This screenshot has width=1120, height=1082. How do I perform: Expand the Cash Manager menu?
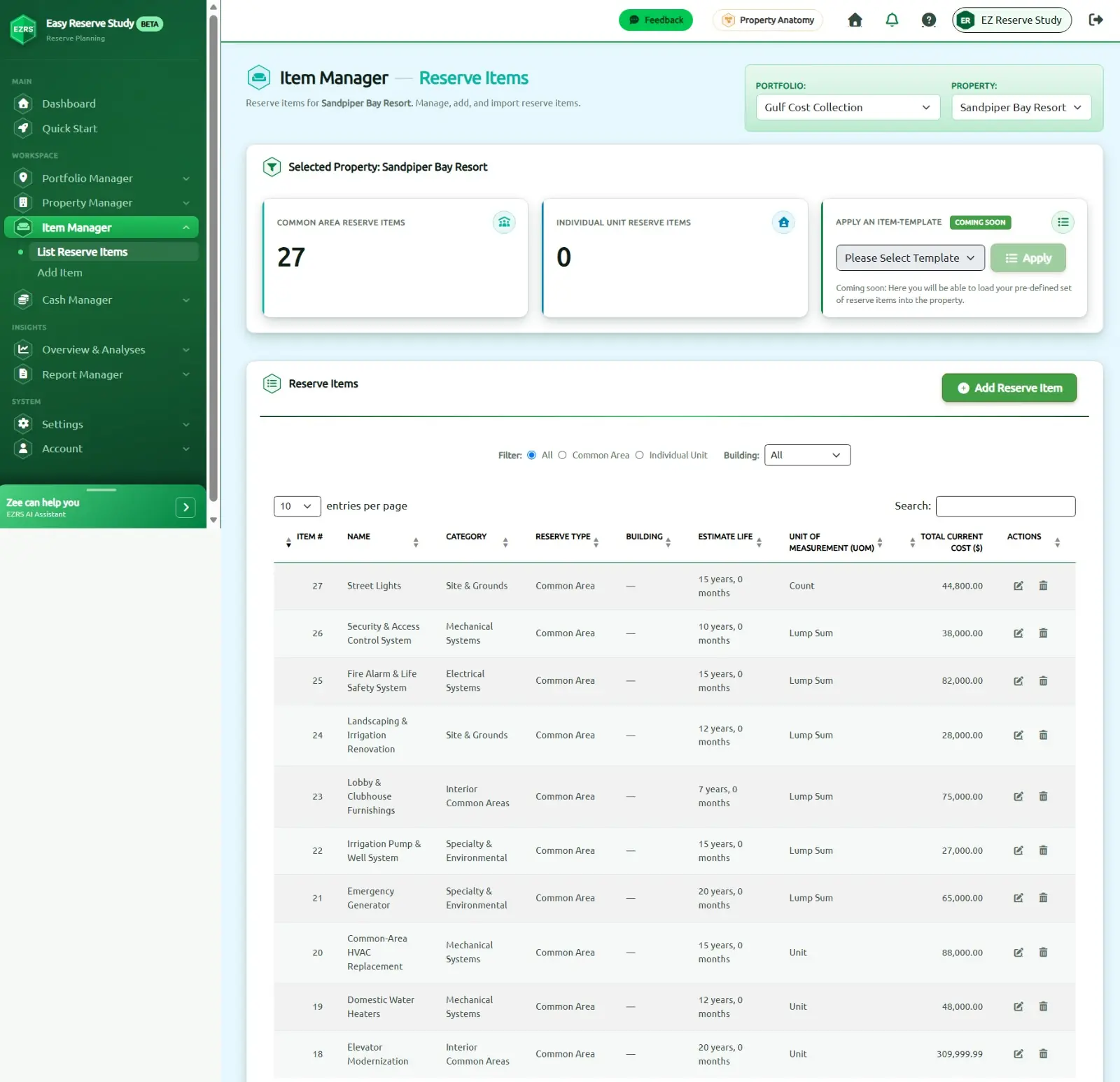tap(101, 300)
